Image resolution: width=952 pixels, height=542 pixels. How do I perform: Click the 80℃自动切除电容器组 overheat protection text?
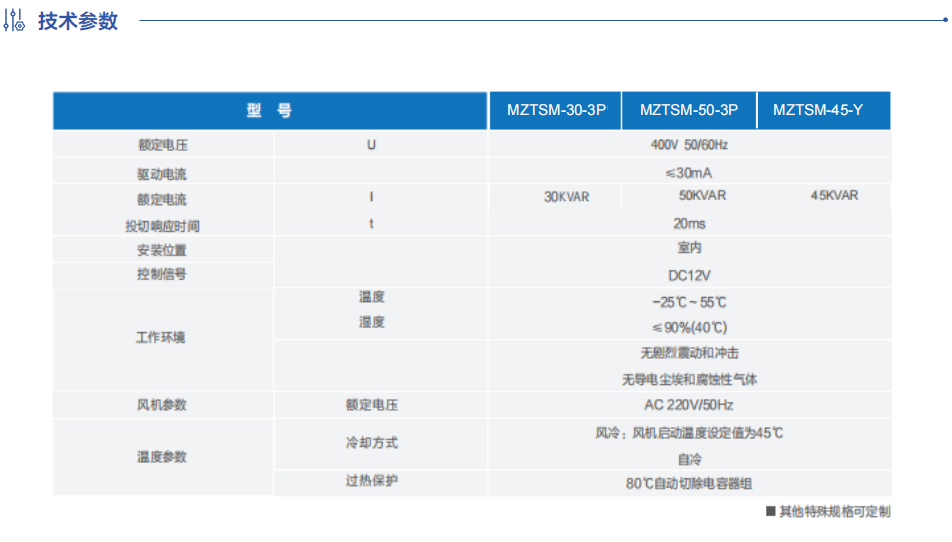(x=689, y=483)
